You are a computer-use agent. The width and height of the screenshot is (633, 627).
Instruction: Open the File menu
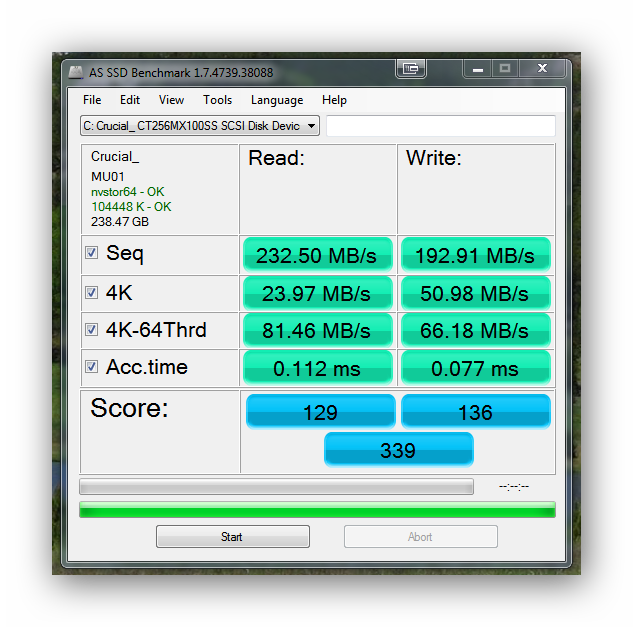coord(92,100)
